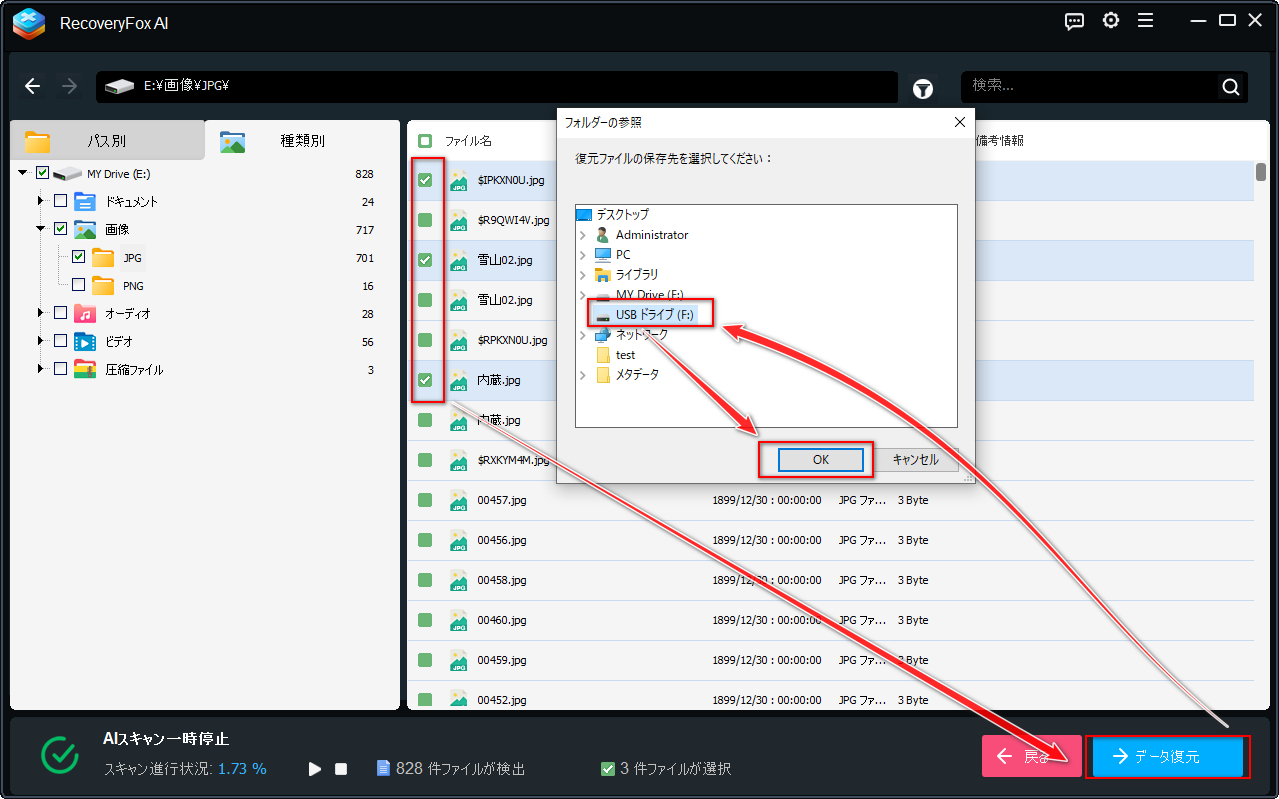Image resolution: width=1279 pixels, height=799 pixels.
Task: Click the search magnifier icon
Action: pos(1230,87)
